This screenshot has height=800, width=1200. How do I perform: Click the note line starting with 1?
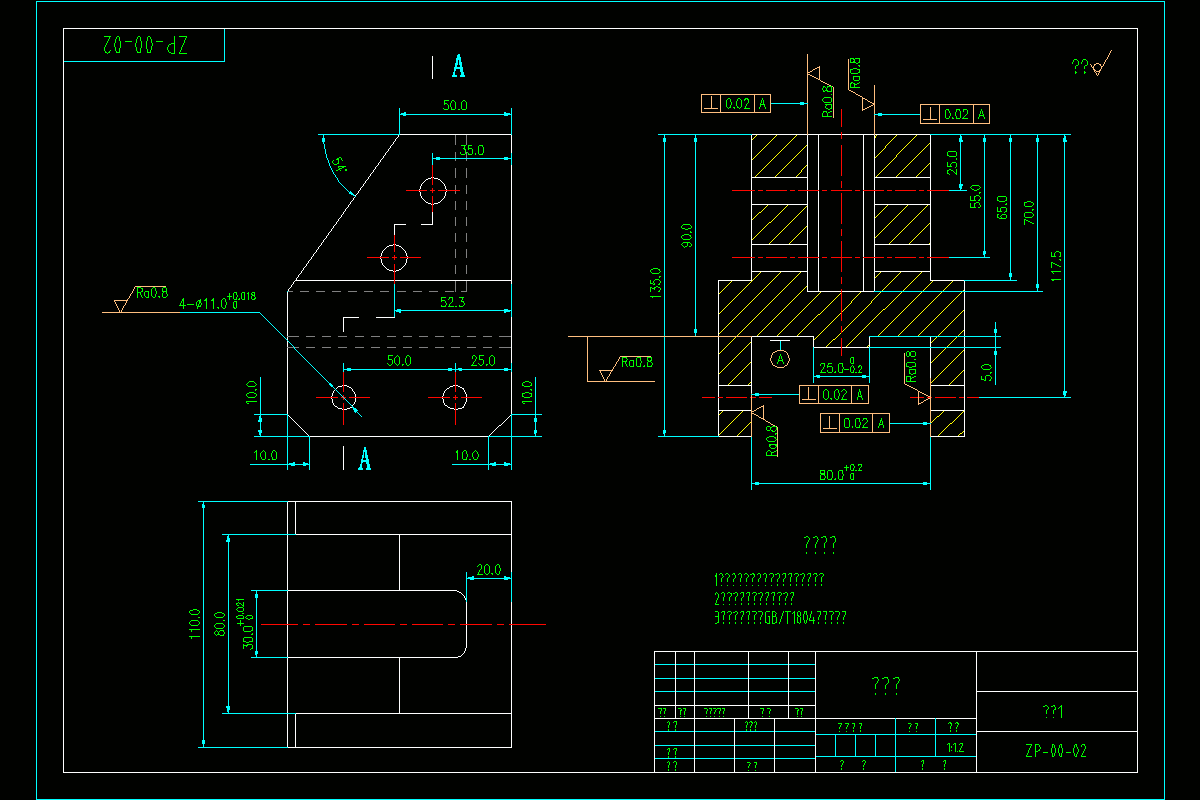pyautogui.click(x=769, y=579)
